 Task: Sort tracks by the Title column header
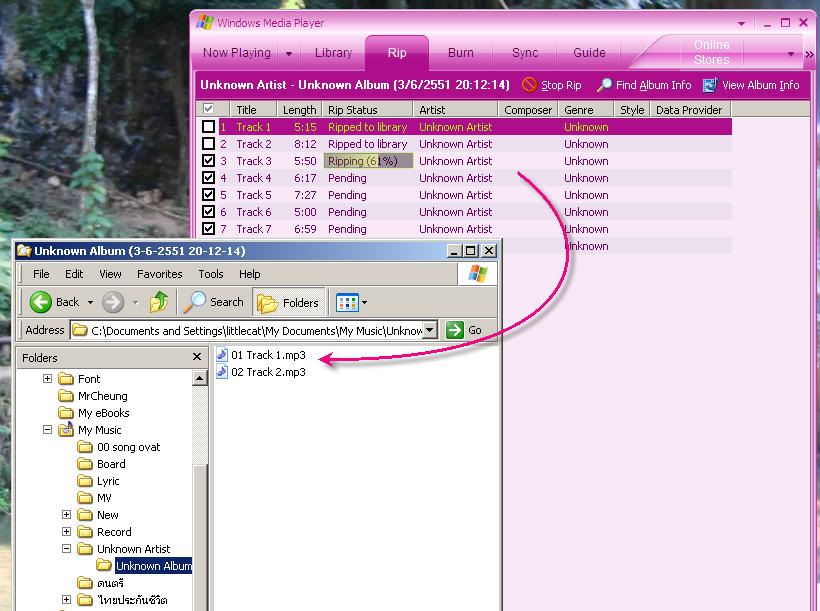(253, 109)
